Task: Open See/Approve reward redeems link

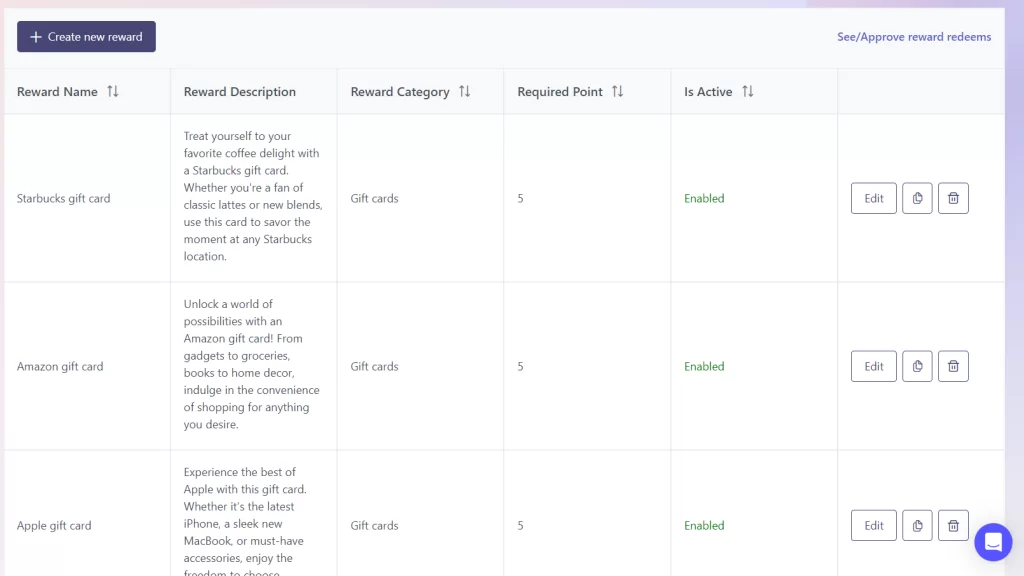Action: (x=914, y=37)
